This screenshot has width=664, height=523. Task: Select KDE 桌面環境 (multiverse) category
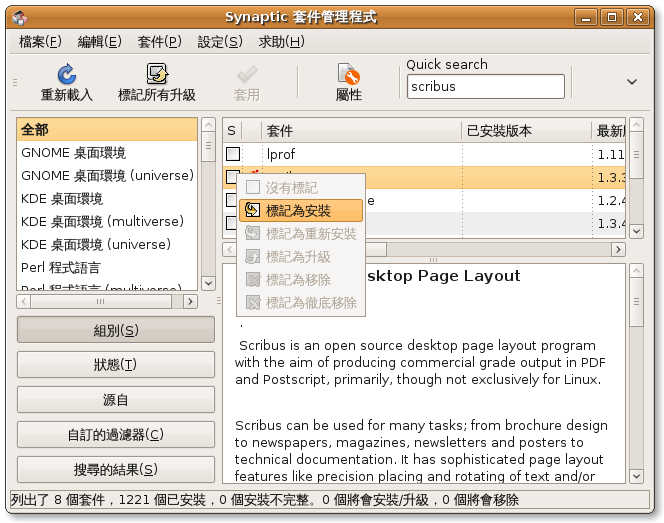point(107,221)
